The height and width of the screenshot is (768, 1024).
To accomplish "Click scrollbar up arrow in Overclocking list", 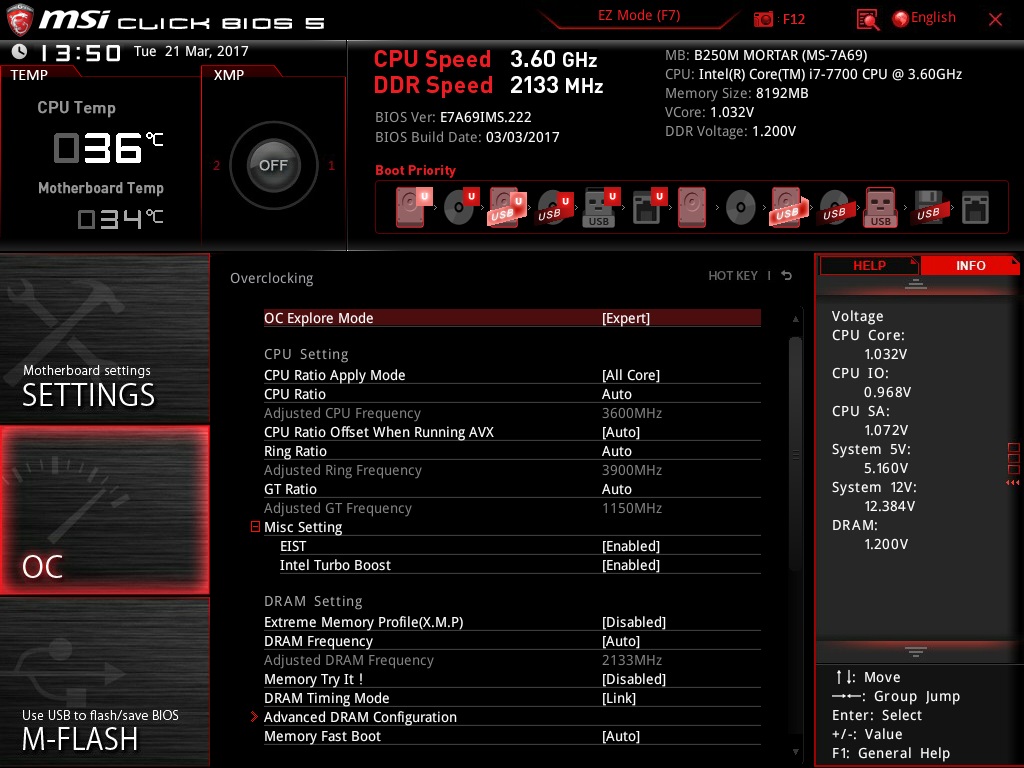I will 795,319.
